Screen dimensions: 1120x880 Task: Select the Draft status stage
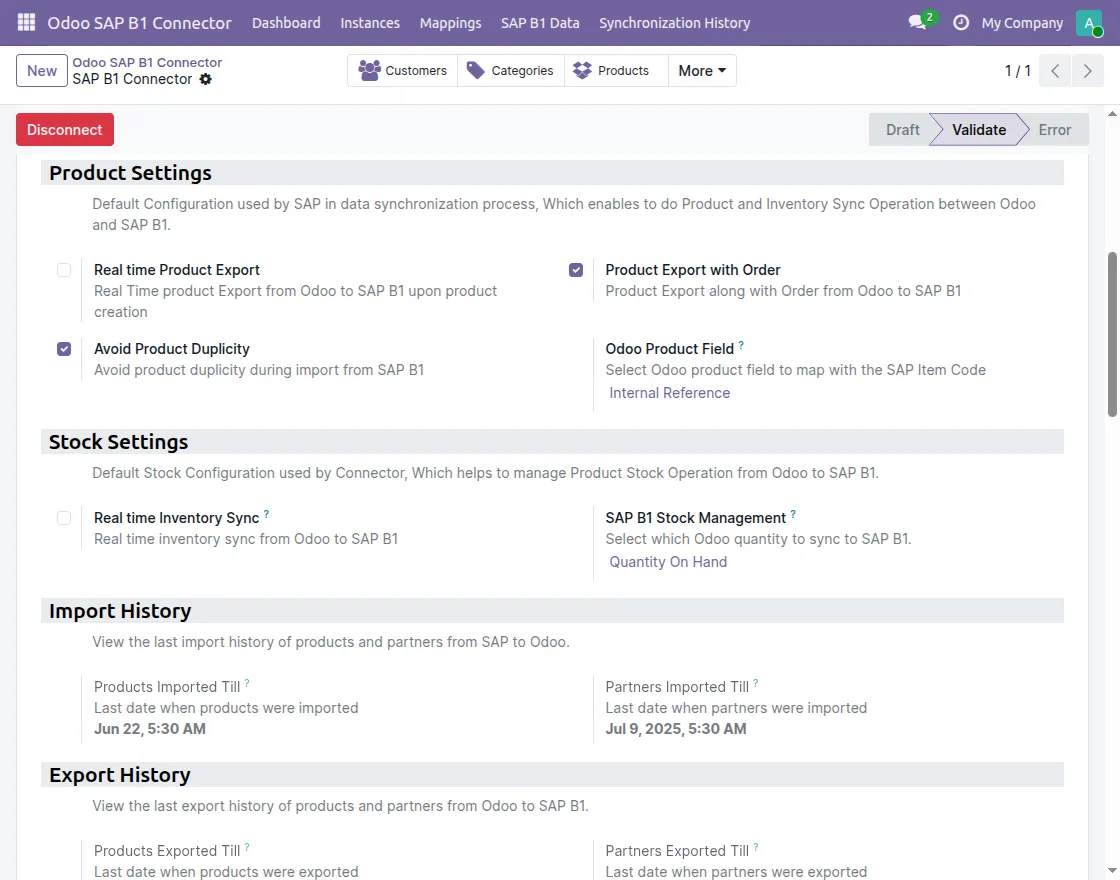click(902, 129)
